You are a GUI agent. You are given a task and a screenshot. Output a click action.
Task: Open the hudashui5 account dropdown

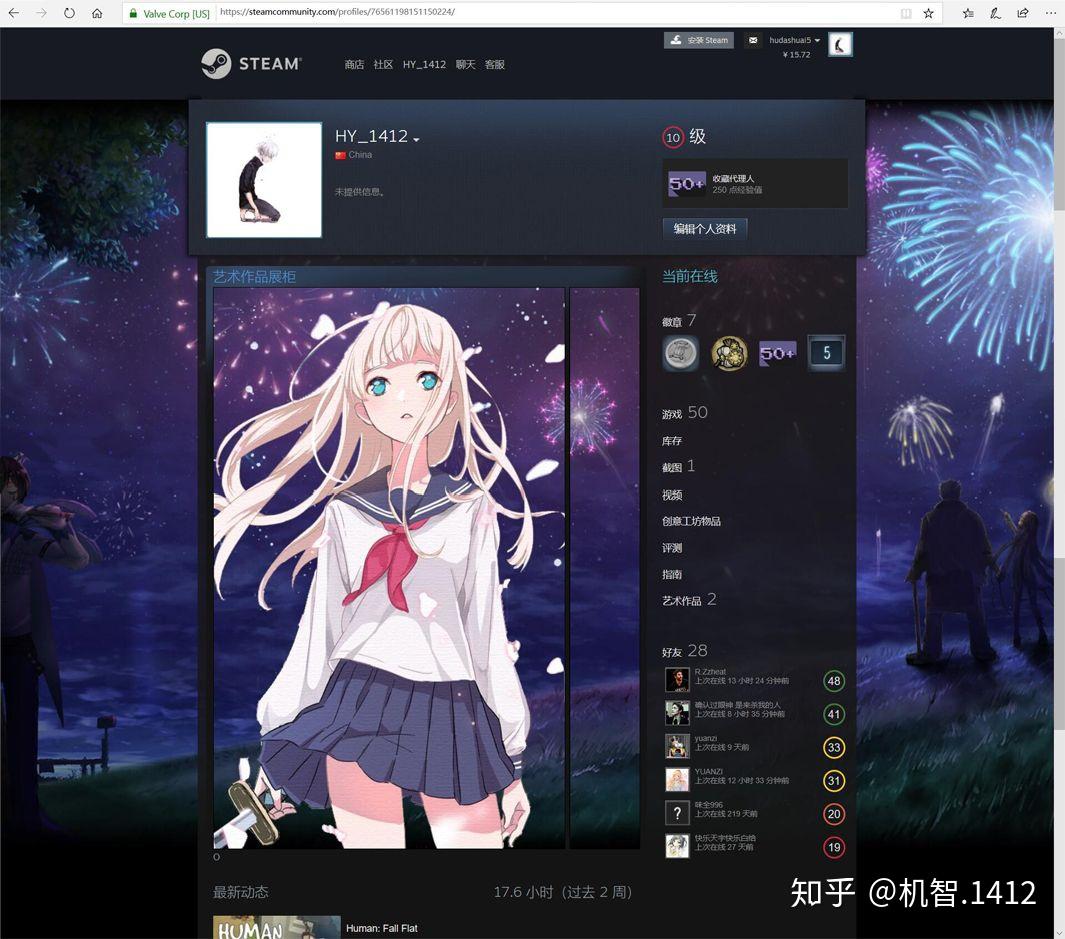[x=791, y=40]
